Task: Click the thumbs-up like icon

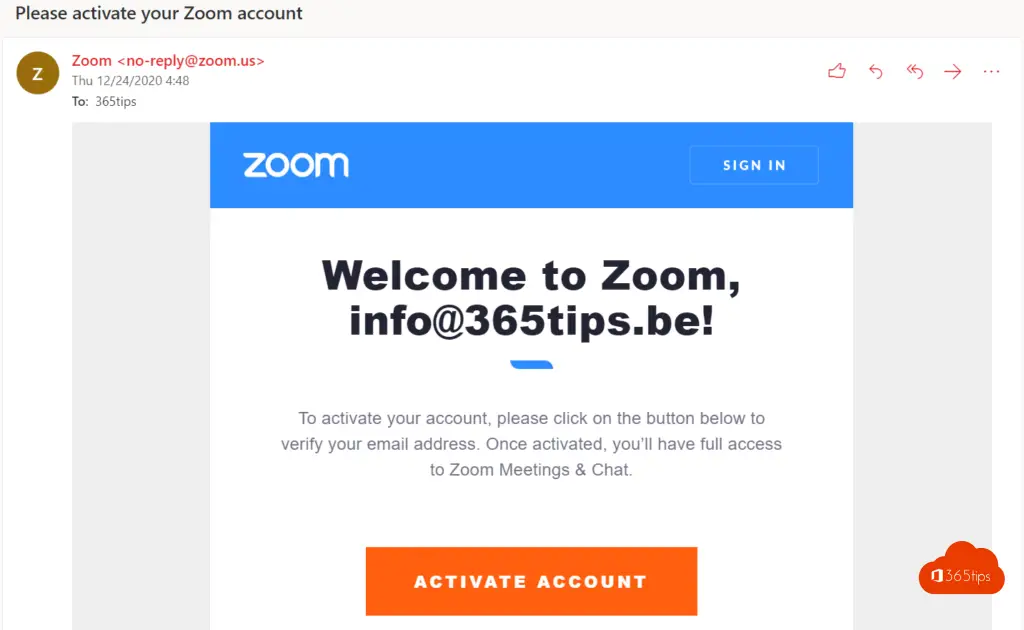Action: 837,71
